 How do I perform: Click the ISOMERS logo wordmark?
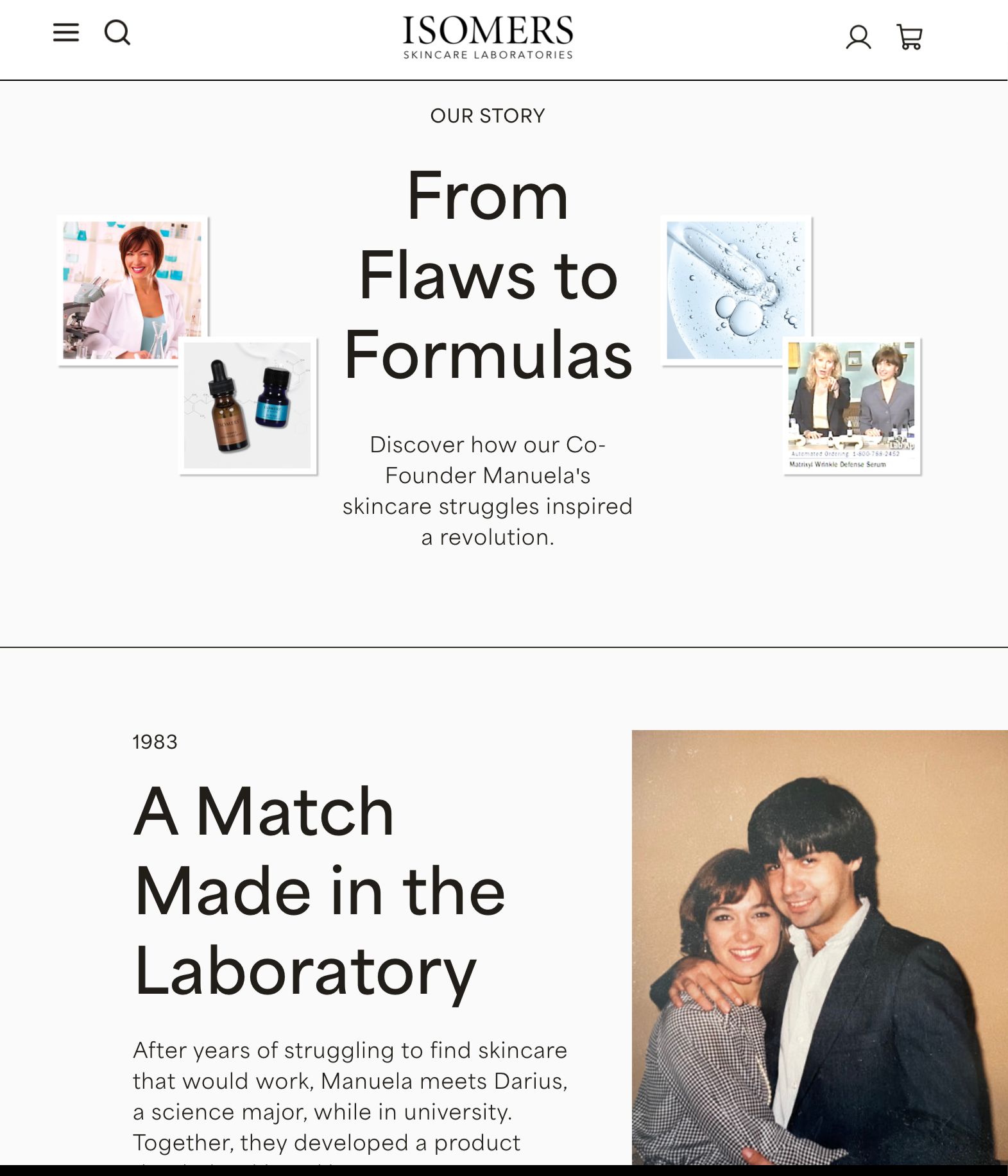pyautogui.click(x=488, y=31)
